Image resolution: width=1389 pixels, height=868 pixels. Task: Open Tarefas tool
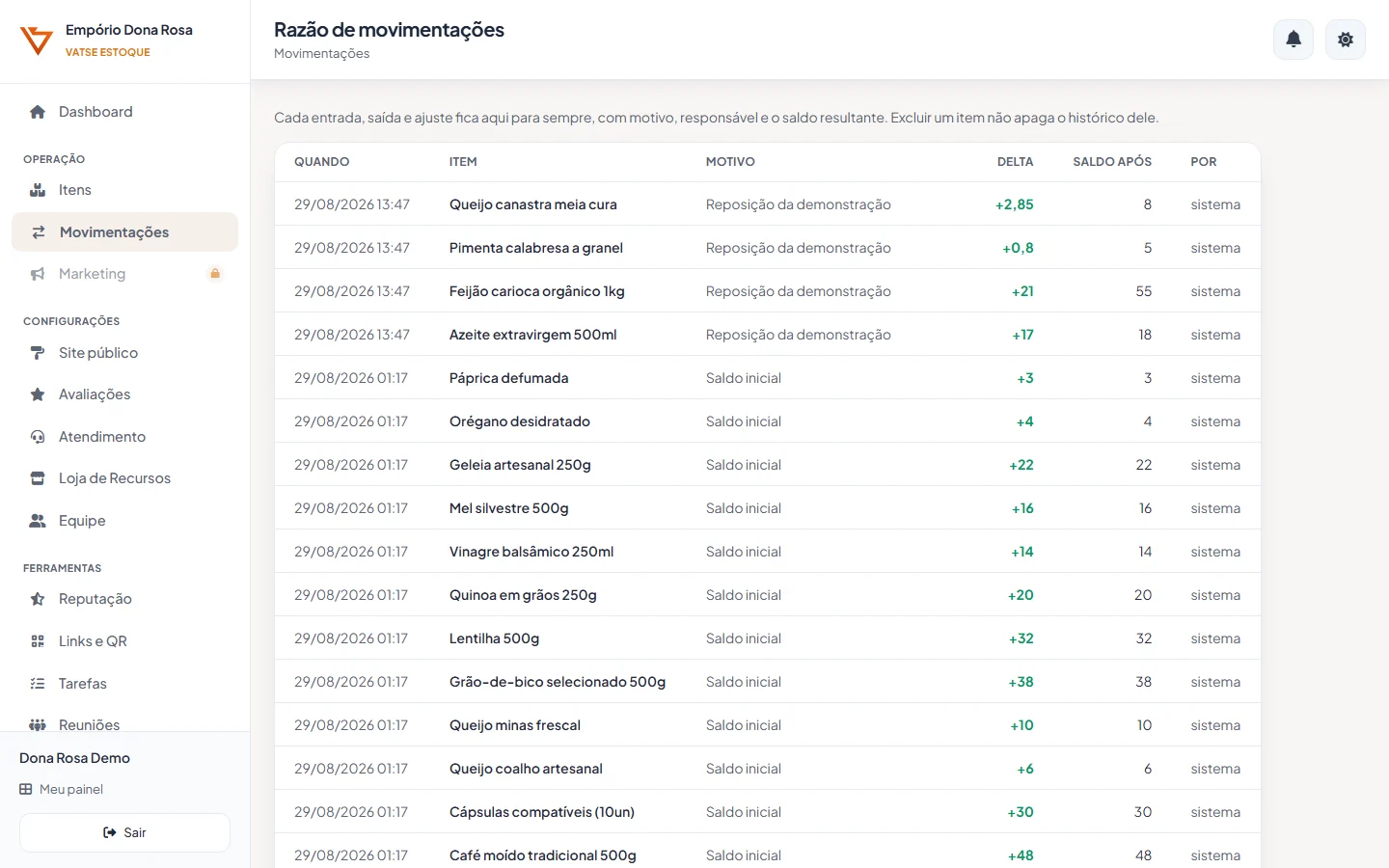(124, 684)
